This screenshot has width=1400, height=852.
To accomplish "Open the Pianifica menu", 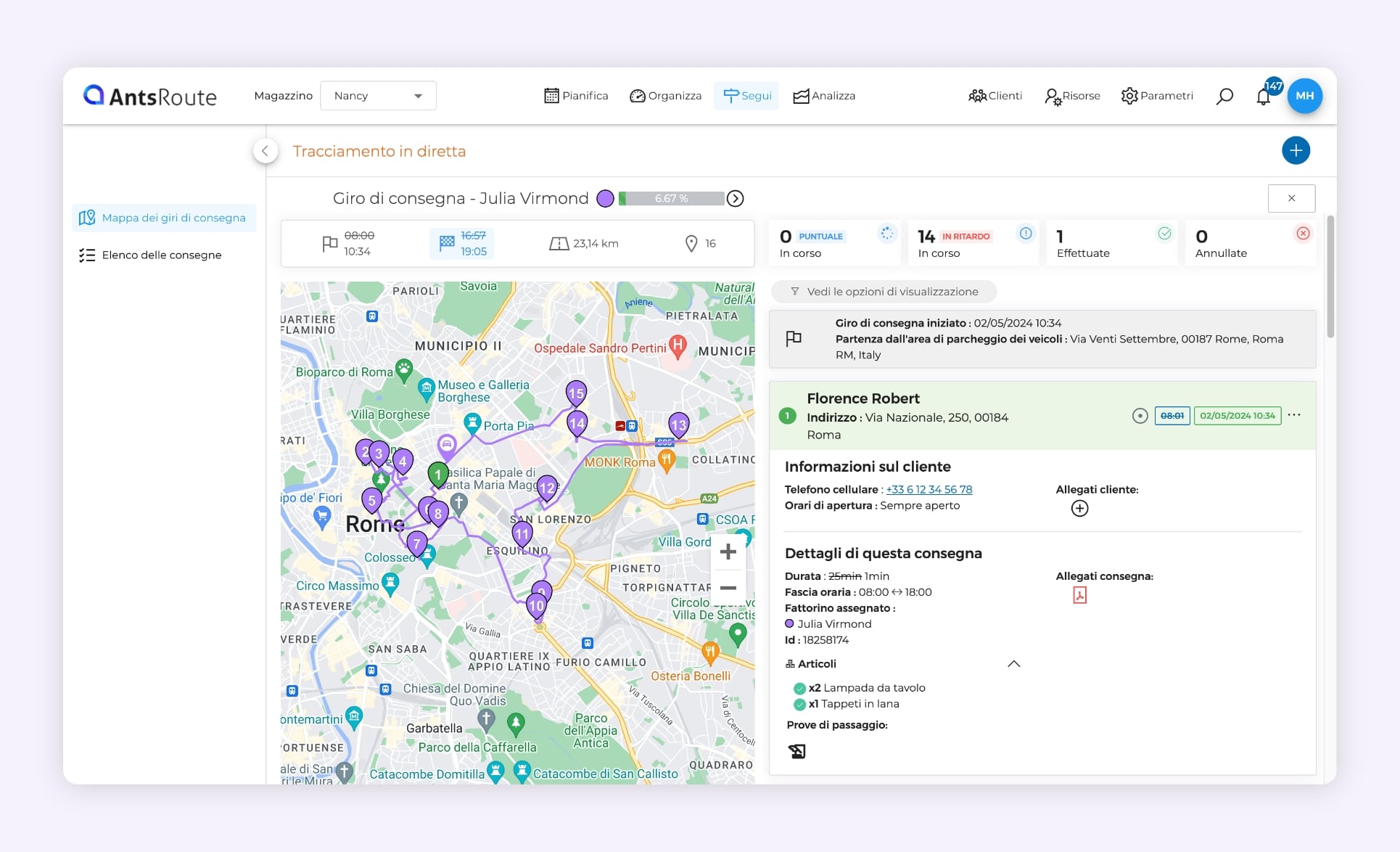I will 576,96.
